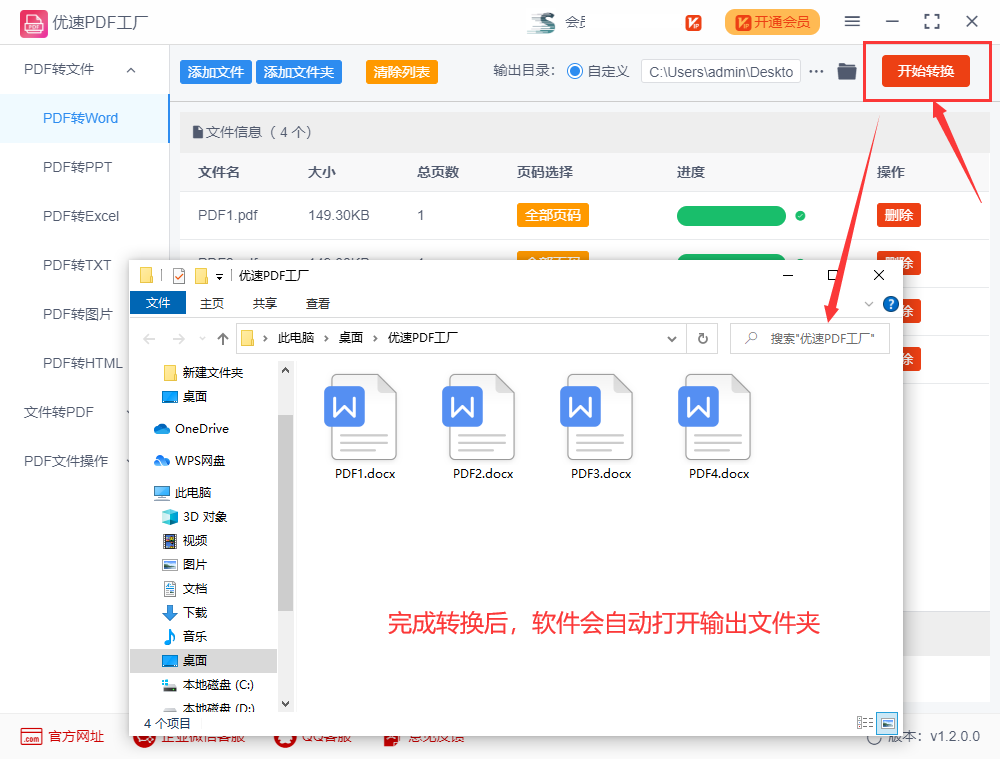Click the back arrow in the Explorer window
Viewport: 1000px width, 760px height.
(148, 338)
